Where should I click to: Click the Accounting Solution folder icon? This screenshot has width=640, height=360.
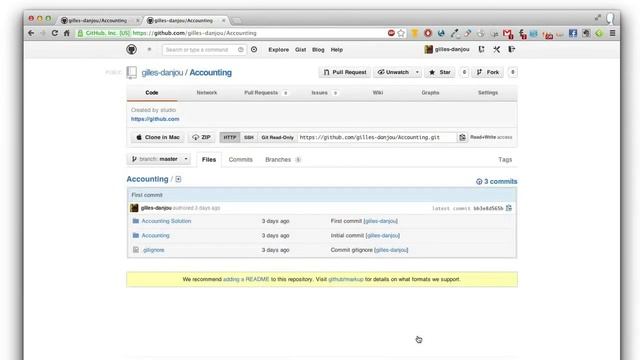[136, 221]
